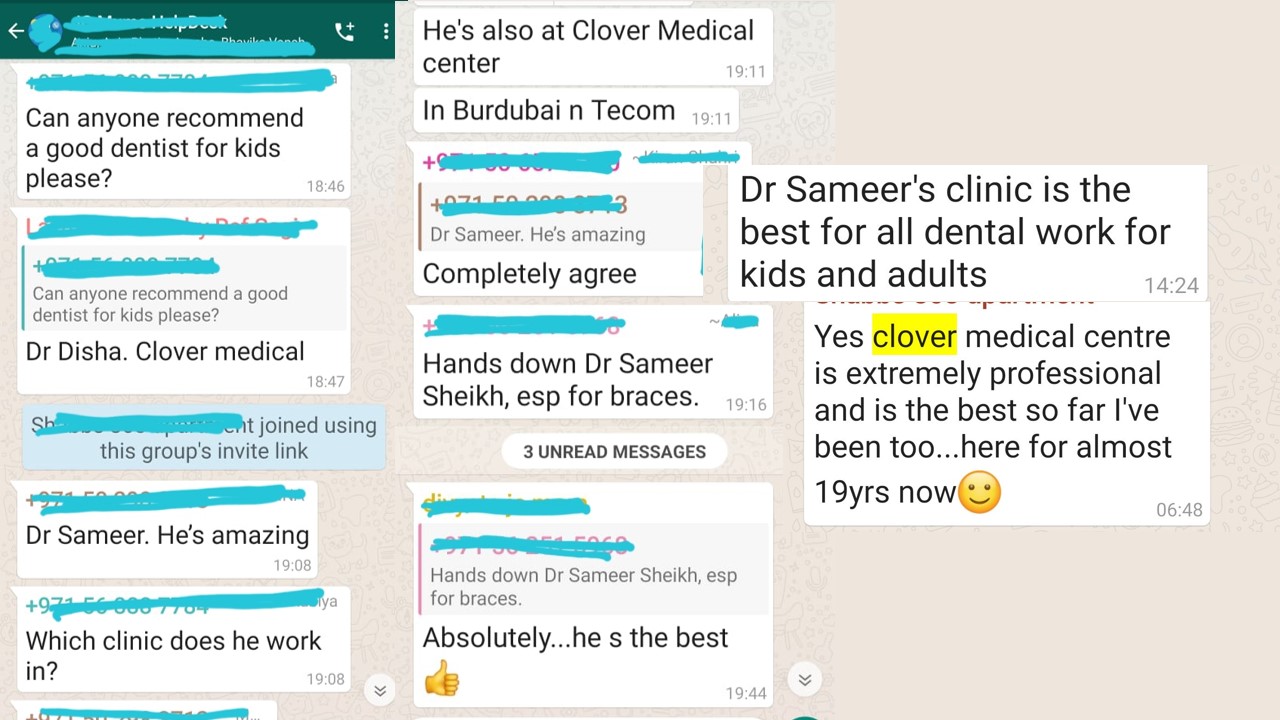Open the three-dot overflow menu
The height and width of the screenshot is (720, 1280).
coord(386,31)
